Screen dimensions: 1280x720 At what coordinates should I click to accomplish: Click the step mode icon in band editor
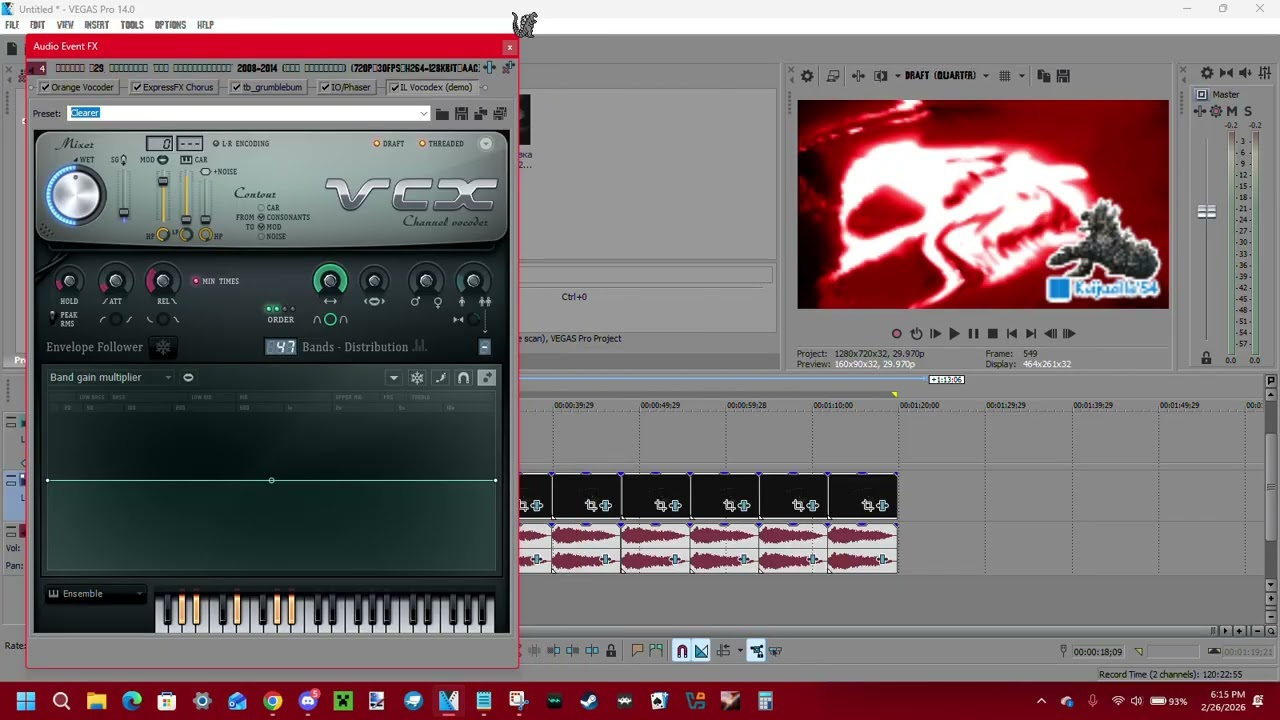486,378
